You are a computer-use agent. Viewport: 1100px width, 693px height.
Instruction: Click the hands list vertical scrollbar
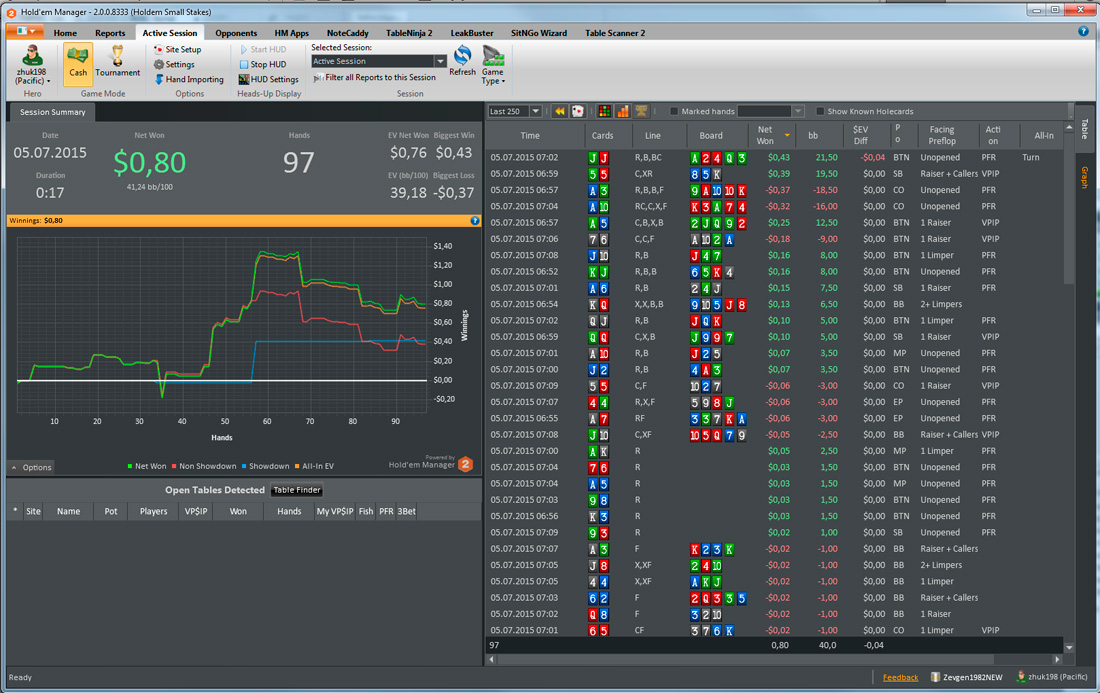(x=1069, y=208)
